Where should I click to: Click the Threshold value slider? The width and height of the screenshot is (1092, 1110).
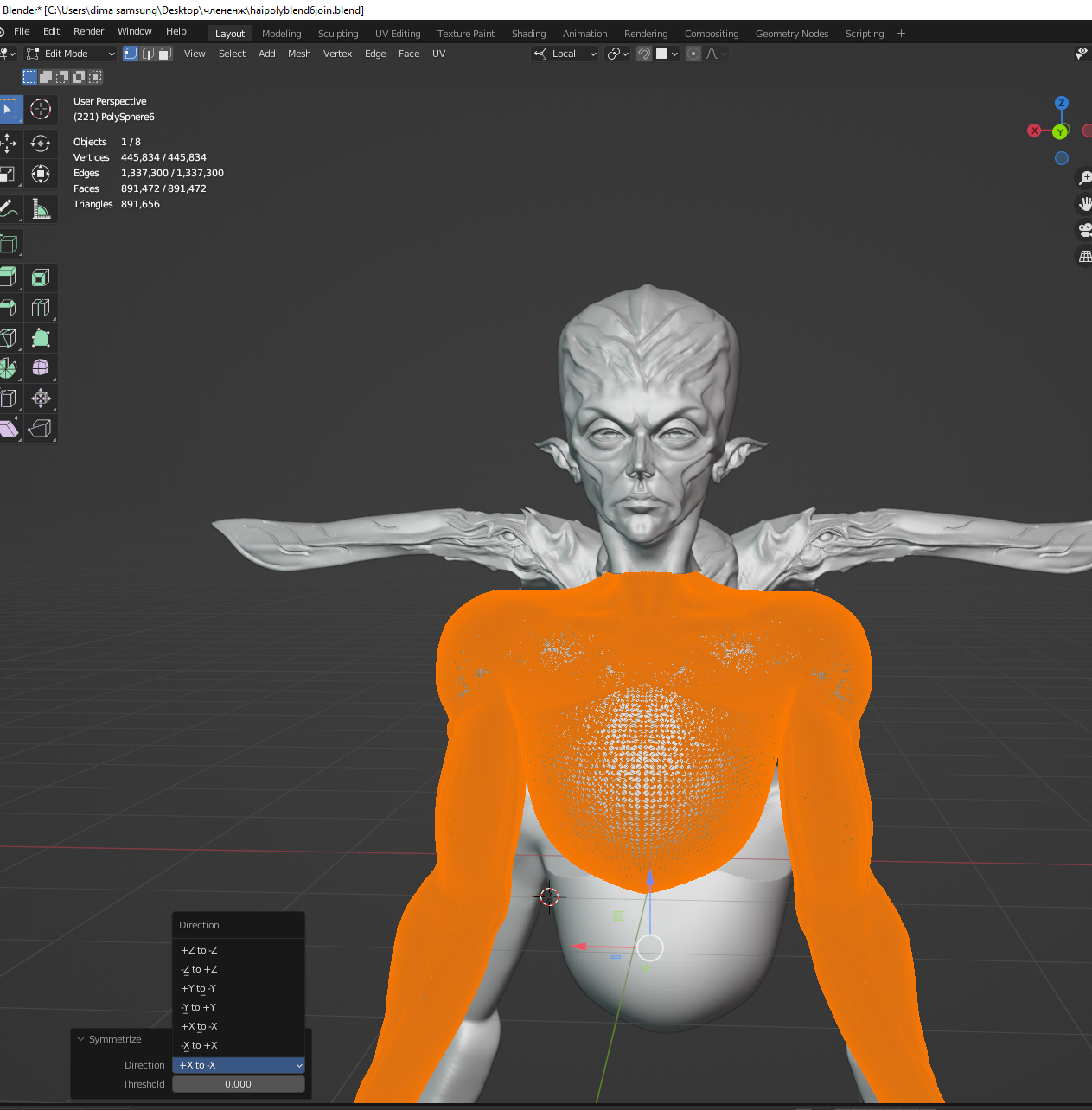pos(238,1084)
